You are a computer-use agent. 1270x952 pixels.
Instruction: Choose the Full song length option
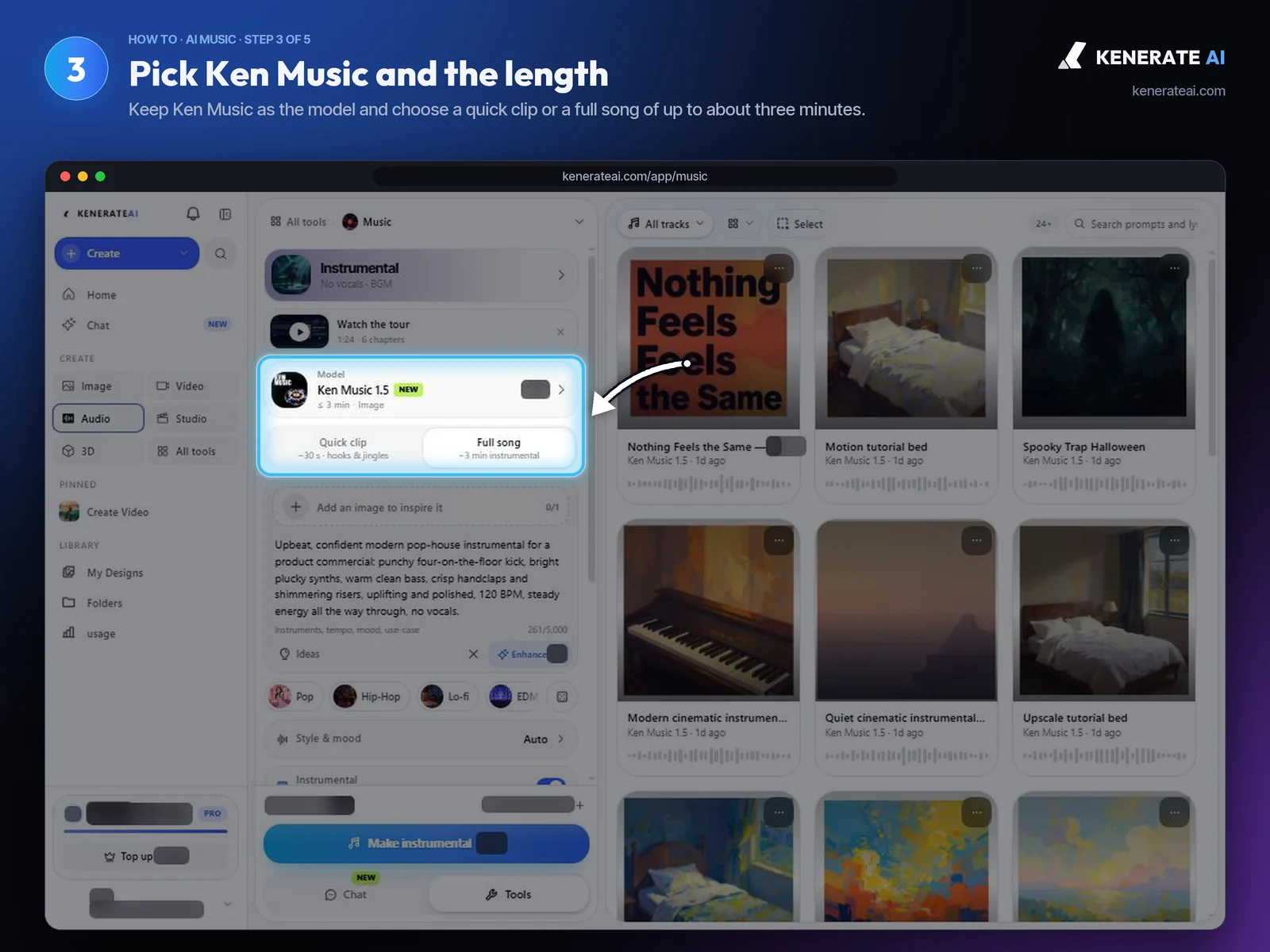pos(498,448)
